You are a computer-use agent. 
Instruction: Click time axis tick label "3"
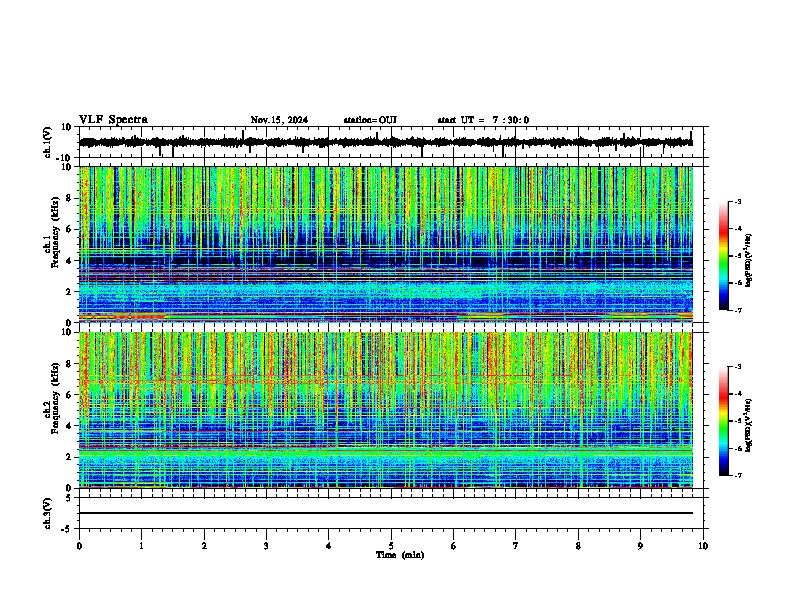point(266,546)
